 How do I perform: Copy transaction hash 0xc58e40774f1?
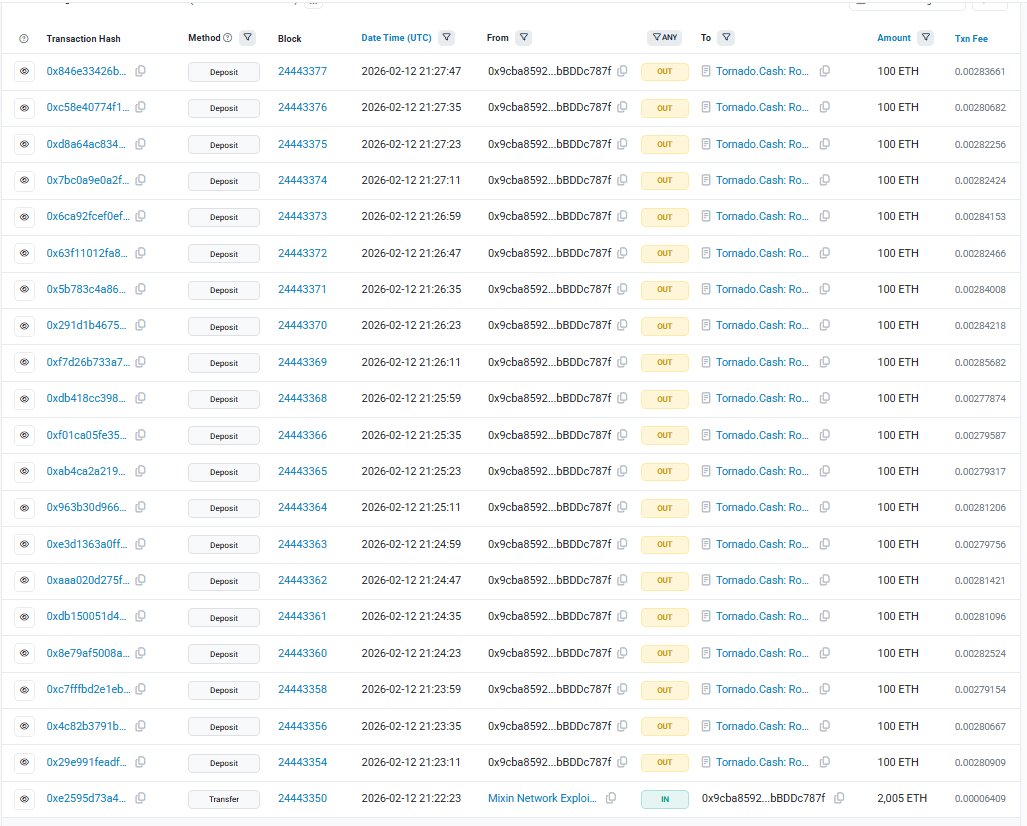140,107
